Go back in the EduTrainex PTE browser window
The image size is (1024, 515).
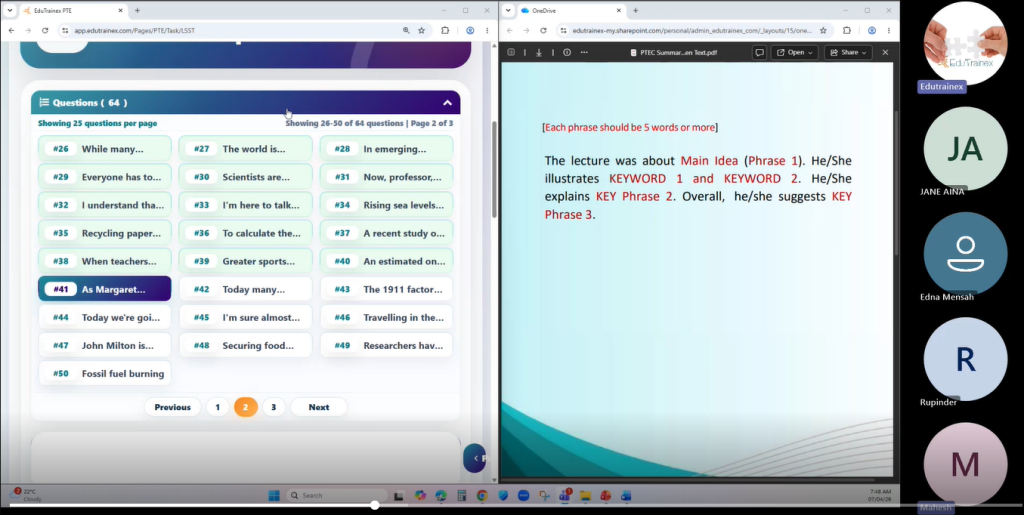point(11,31)
